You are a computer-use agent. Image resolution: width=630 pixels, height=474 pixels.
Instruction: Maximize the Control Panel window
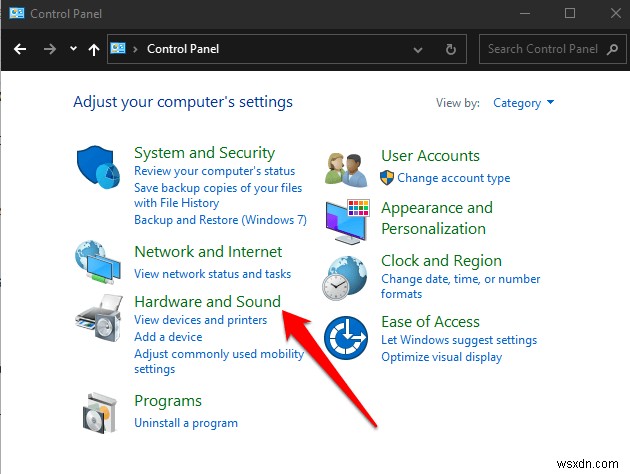point(570,13)
